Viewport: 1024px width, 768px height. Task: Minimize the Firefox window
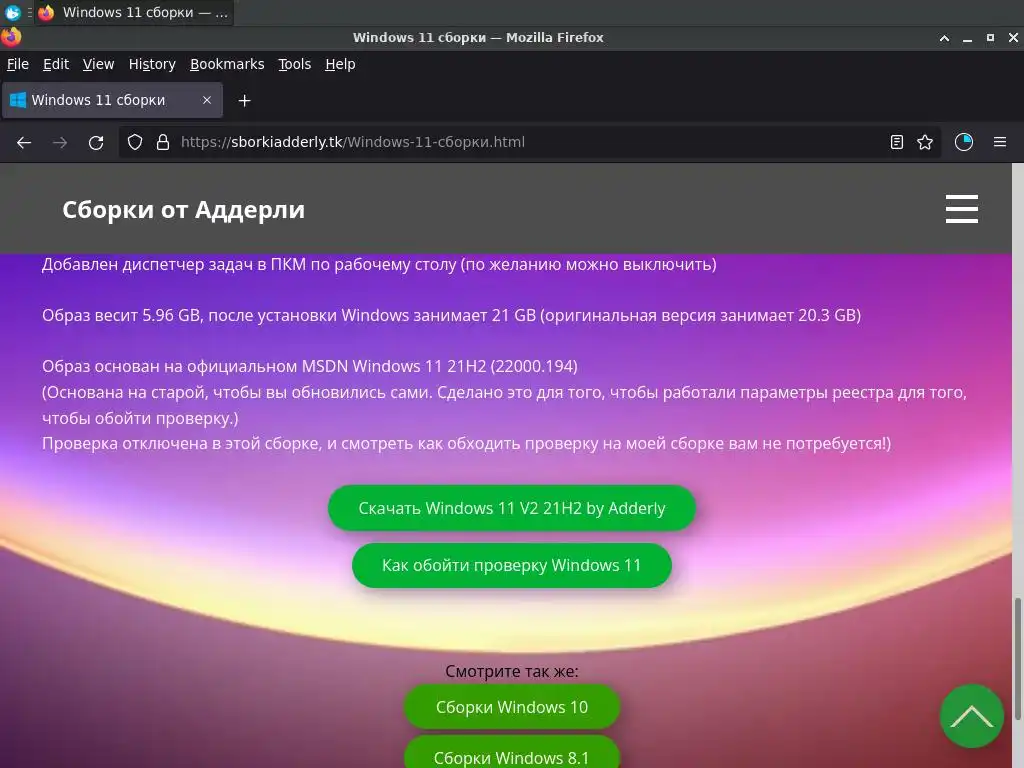(x=967, y=38)
